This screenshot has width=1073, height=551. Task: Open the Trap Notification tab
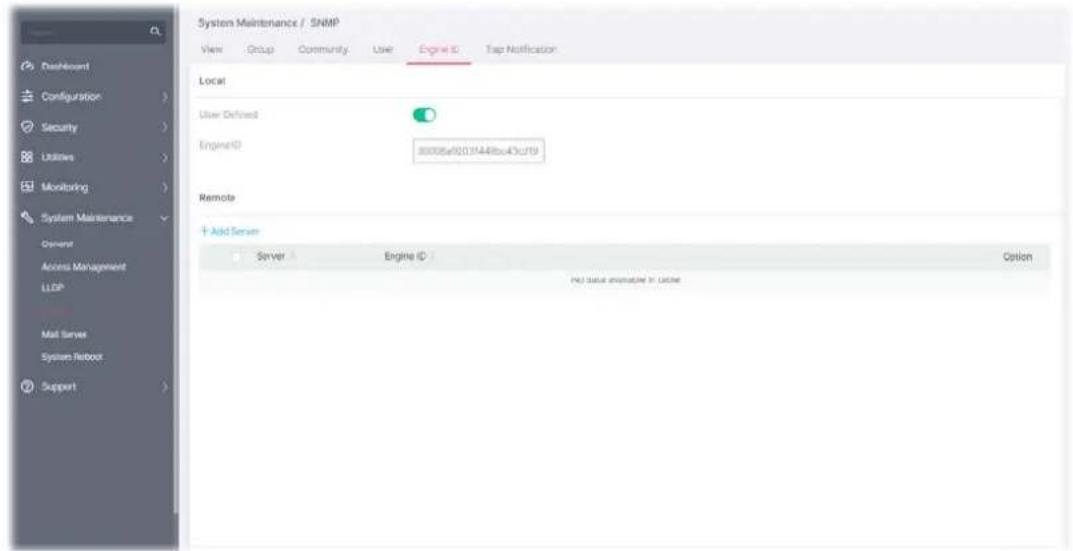[521, 50]
